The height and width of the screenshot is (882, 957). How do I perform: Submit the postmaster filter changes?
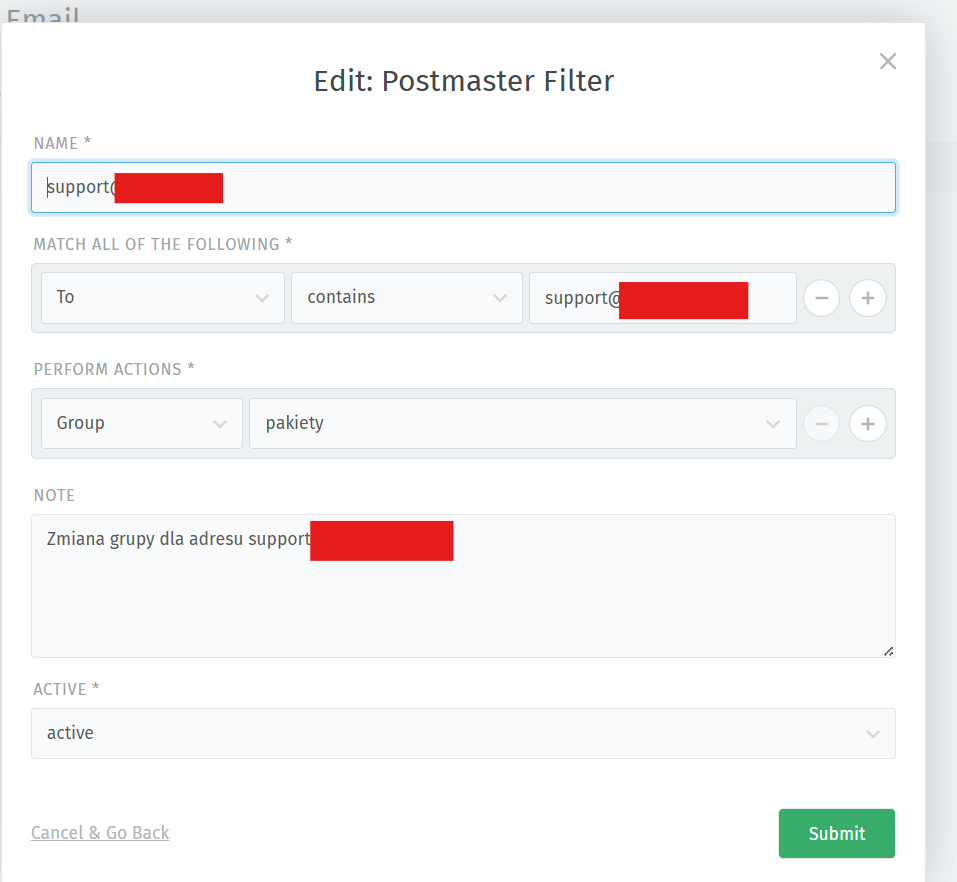[x=836, y=833]
